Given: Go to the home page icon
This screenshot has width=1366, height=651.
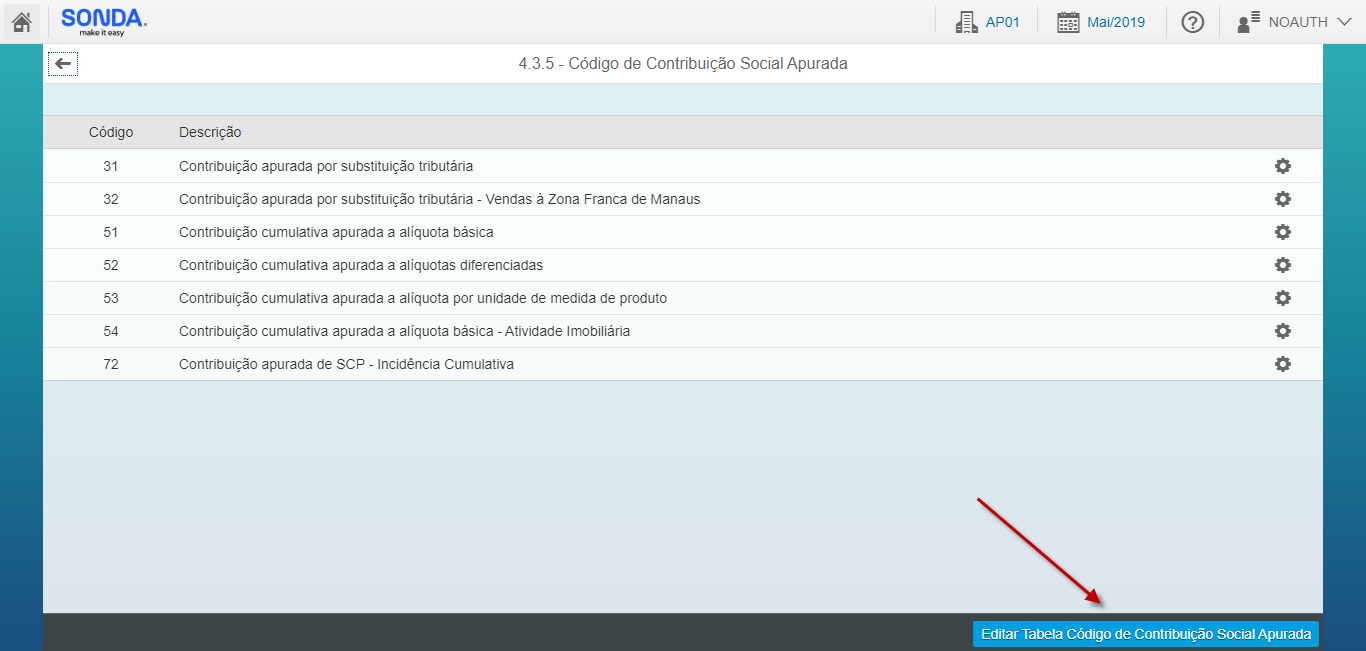Looking at the screenshot, I should [22, 21].
